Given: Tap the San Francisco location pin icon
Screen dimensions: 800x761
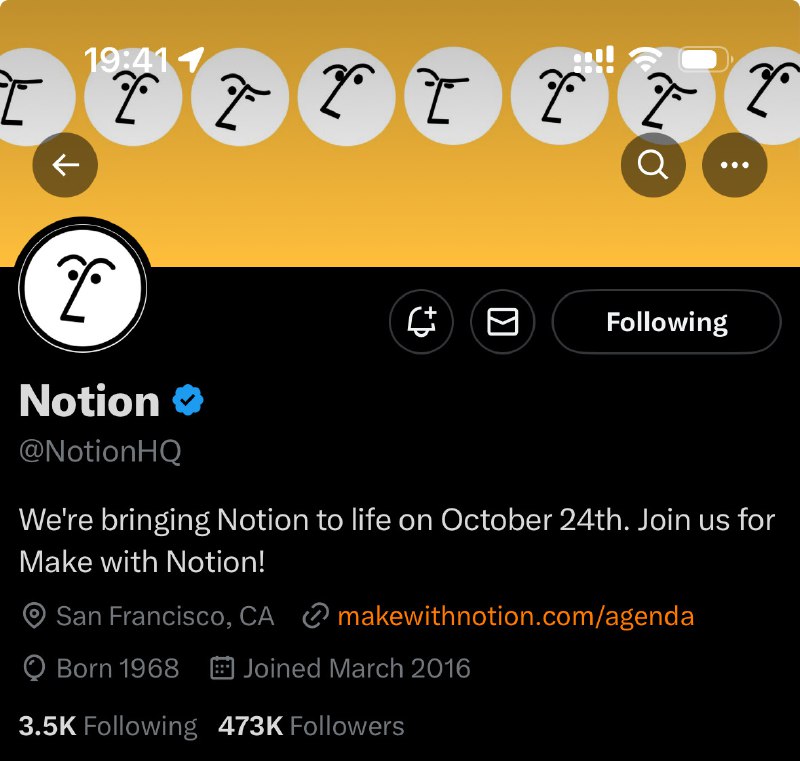Looking at the screenshot, I should [x=34, y=616].
